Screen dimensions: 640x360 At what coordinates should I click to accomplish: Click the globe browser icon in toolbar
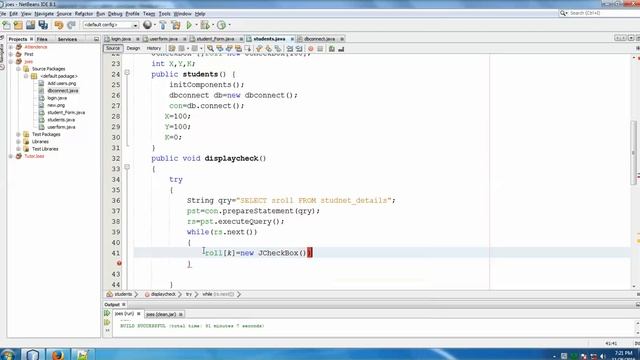147,25
